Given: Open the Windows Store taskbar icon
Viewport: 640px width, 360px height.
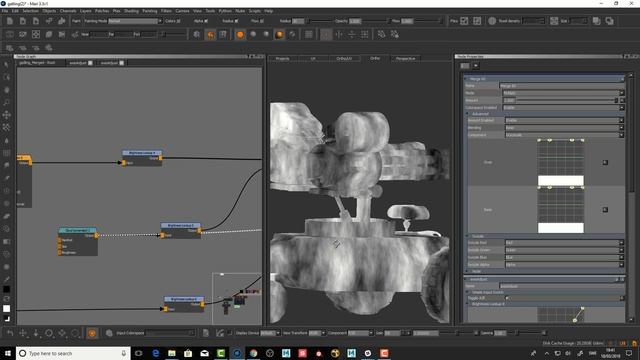Looking at the screenshot, I should click(188, 353).
